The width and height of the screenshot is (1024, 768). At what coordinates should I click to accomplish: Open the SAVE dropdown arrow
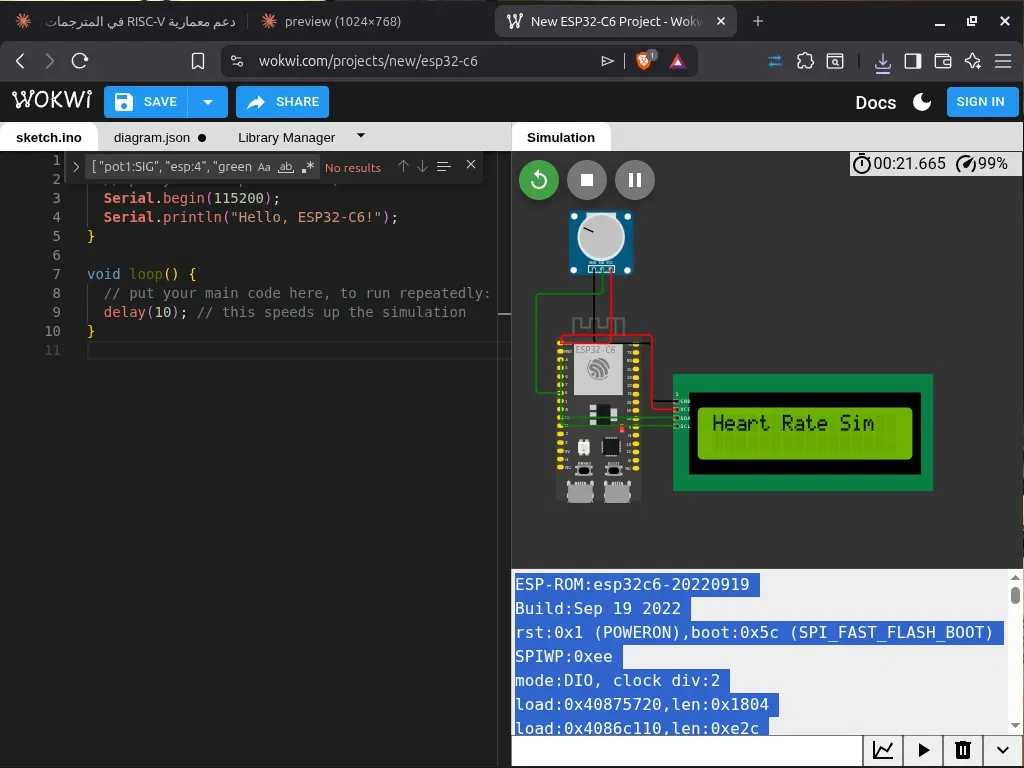[208, 102]
